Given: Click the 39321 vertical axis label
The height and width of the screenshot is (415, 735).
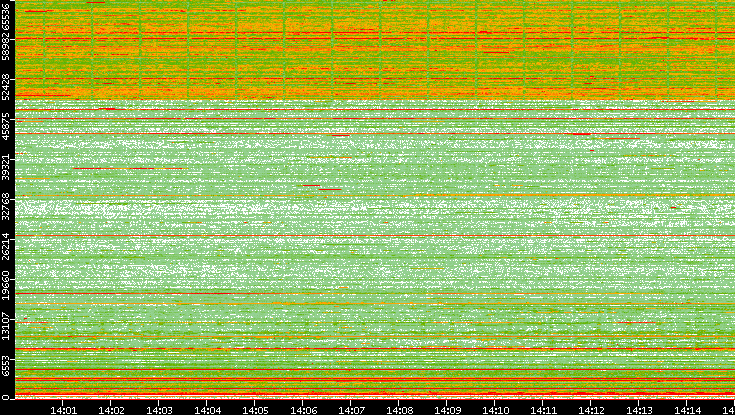Looking at the screenshot, I should coord(6,167).
